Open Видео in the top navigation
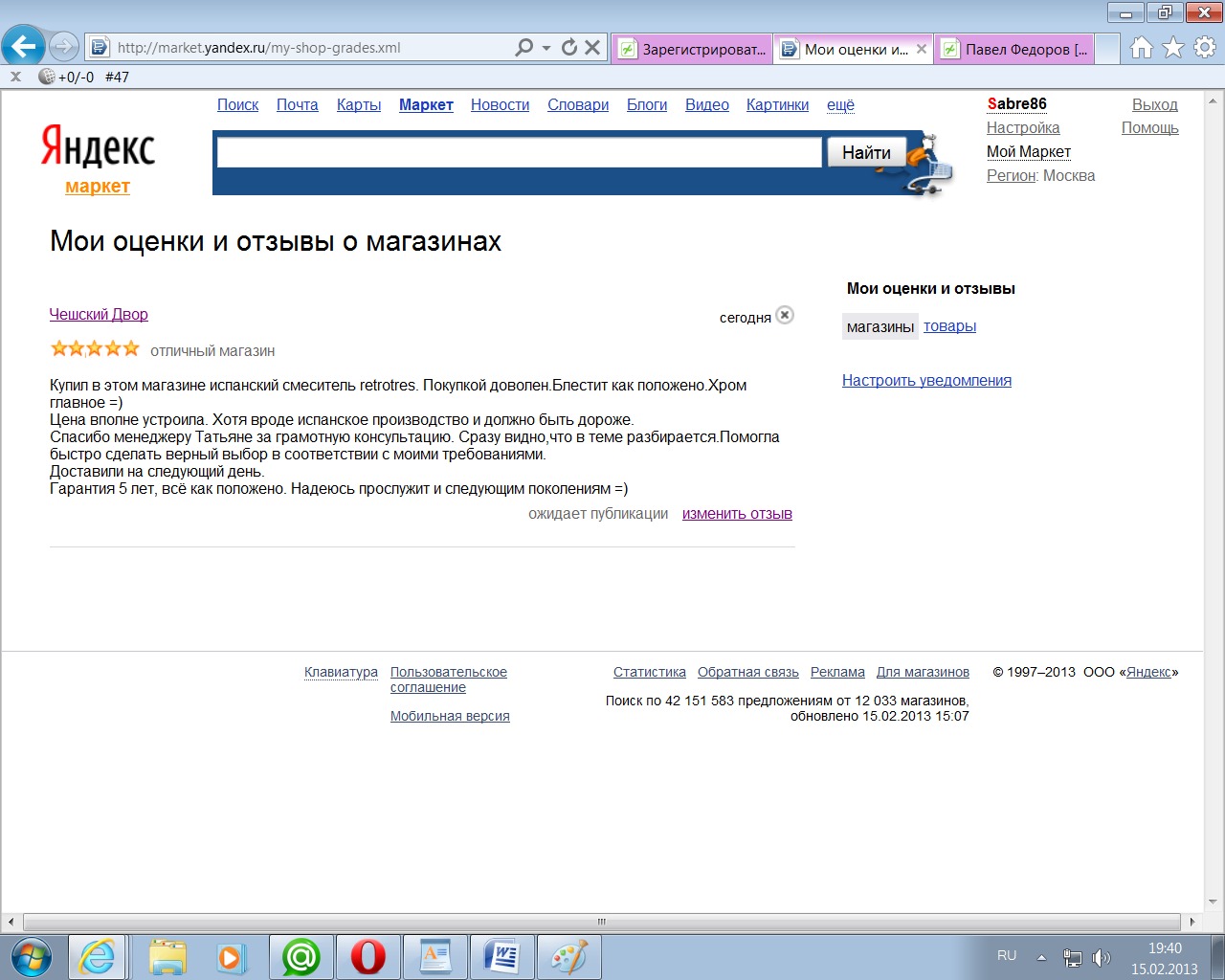Screen dimensions: 1225x980 pos(707,105)
